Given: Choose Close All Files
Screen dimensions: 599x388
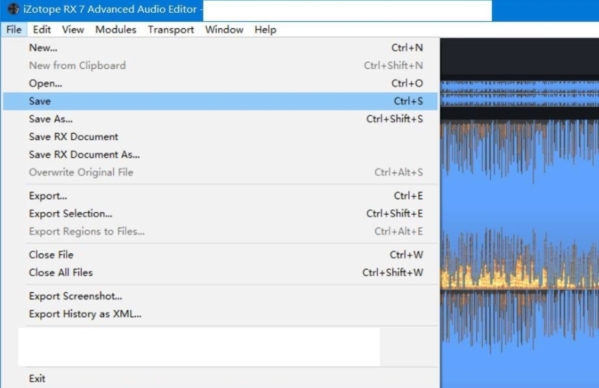Looking at the screenshot, I should pos(220,272).
